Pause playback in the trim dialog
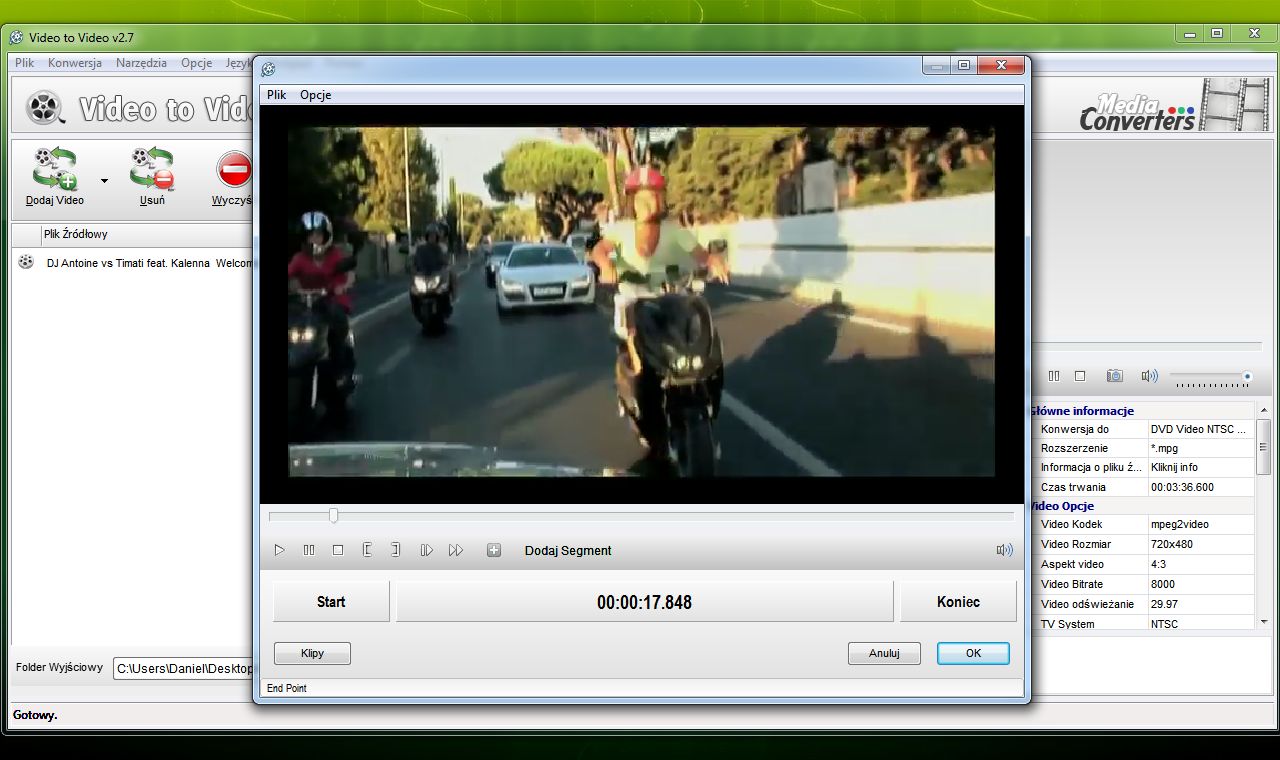This screenshot has height=760, width=1280. (309, 550)
